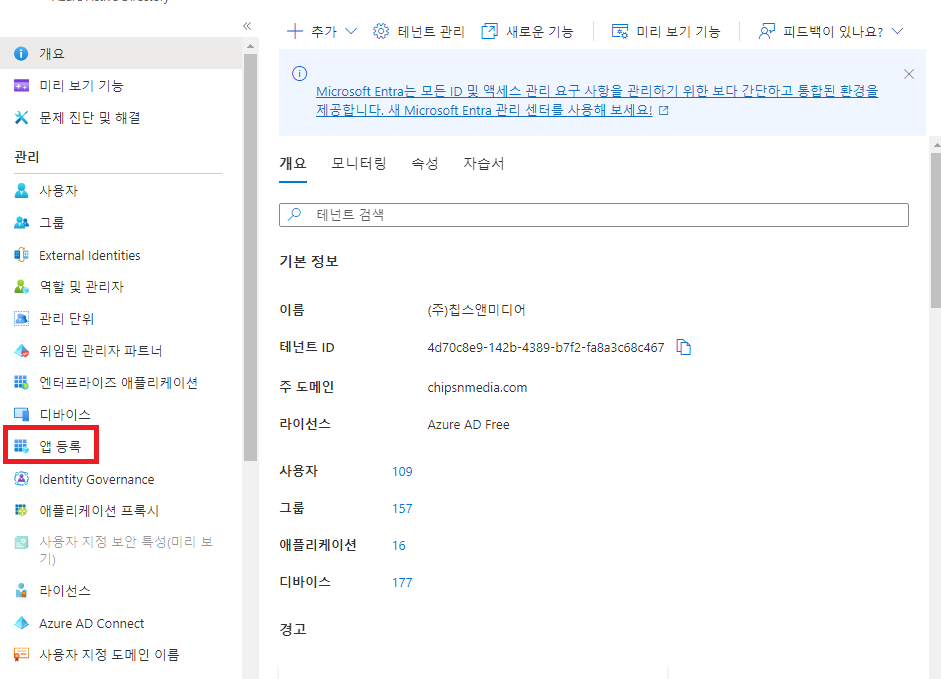941x679 pixels.
Task: Open 그룹 groups in sidebar
Action: click(52, 223)
